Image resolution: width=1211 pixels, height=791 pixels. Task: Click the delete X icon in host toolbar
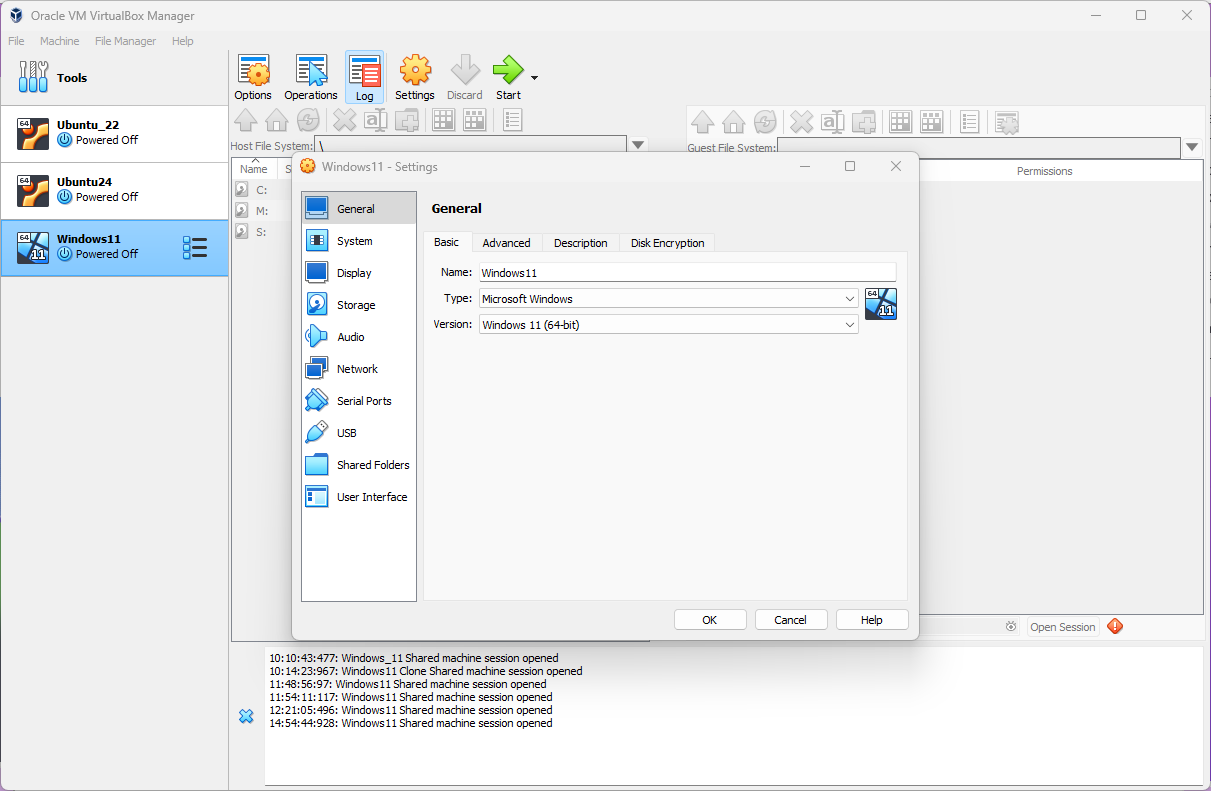tap(344, 121)
